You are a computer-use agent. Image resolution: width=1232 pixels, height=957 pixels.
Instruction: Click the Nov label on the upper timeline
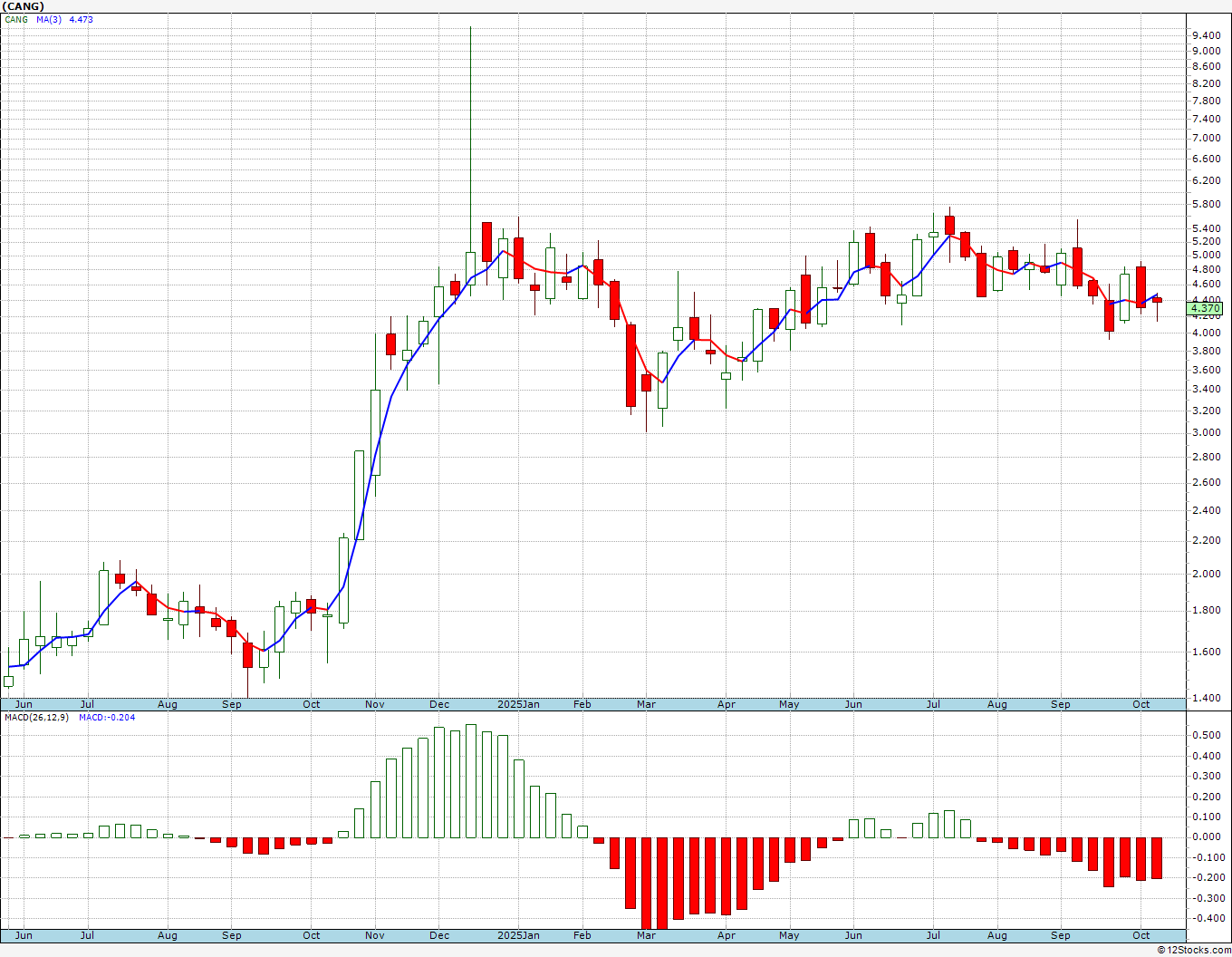point(375,704)
